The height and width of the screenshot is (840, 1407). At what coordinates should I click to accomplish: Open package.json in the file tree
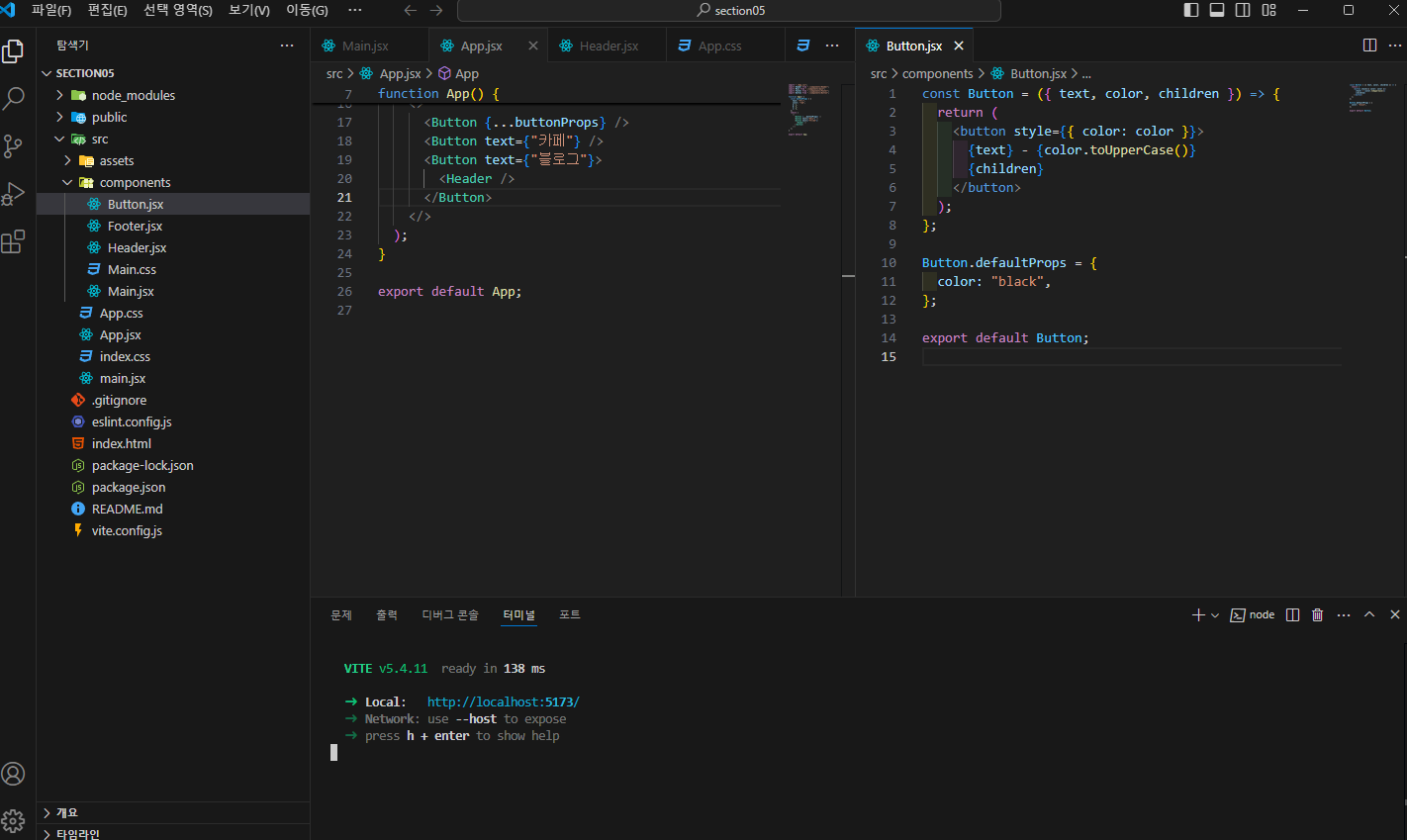[x=173, y=487]
